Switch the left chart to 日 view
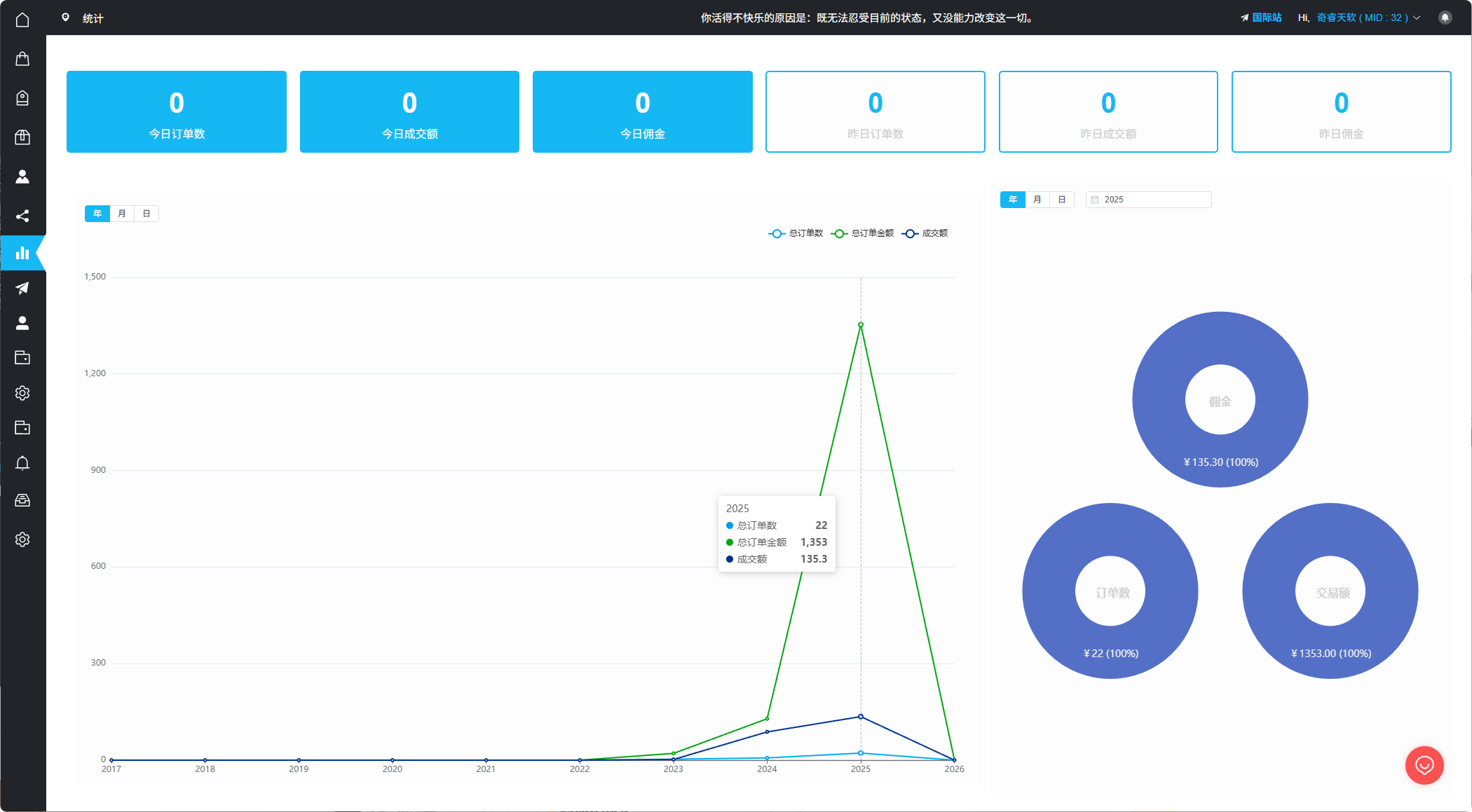The height and width of the screenshot is (812, 1472). [x=146, y=213]
